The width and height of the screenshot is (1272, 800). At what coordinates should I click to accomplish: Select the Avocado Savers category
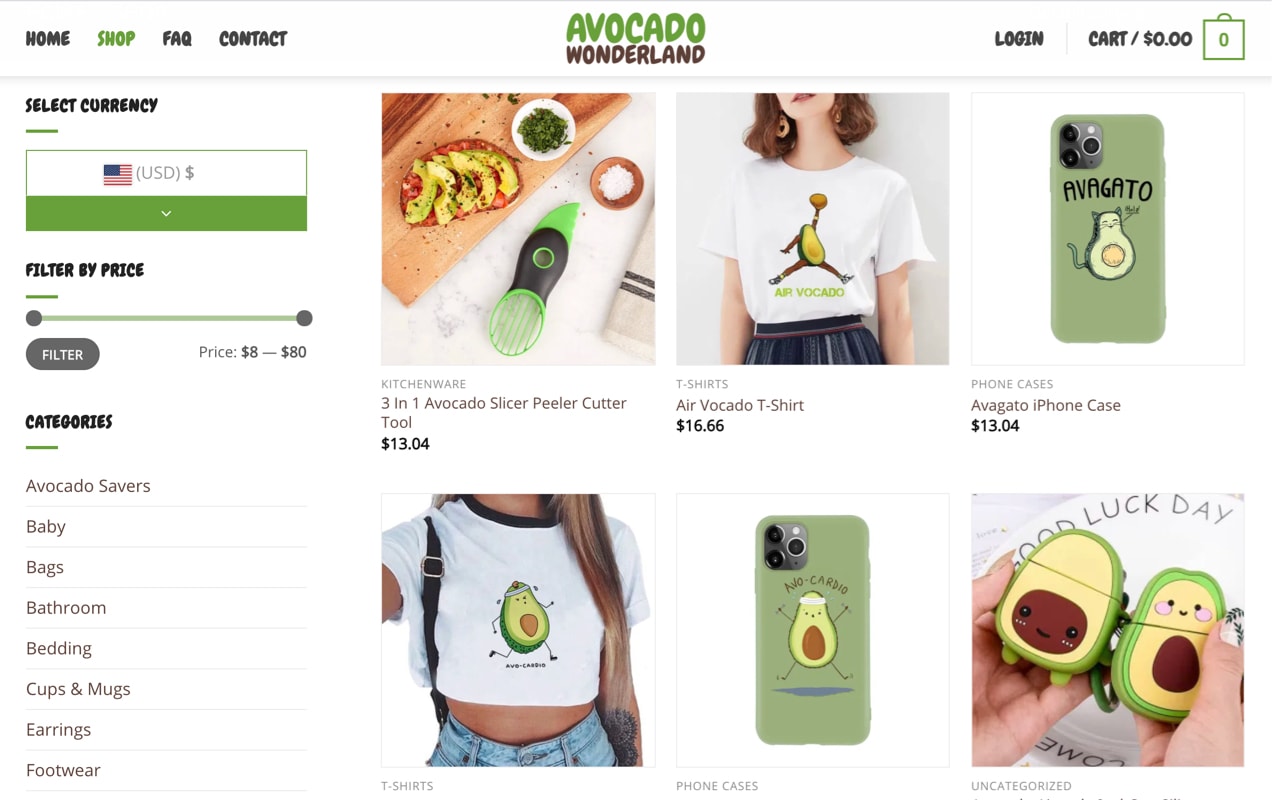point(88,486)
